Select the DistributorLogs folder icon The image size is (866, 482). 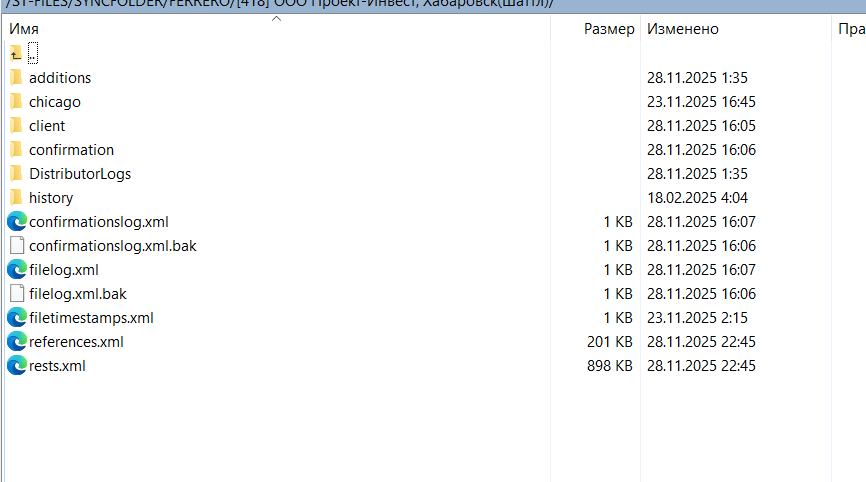17,174
